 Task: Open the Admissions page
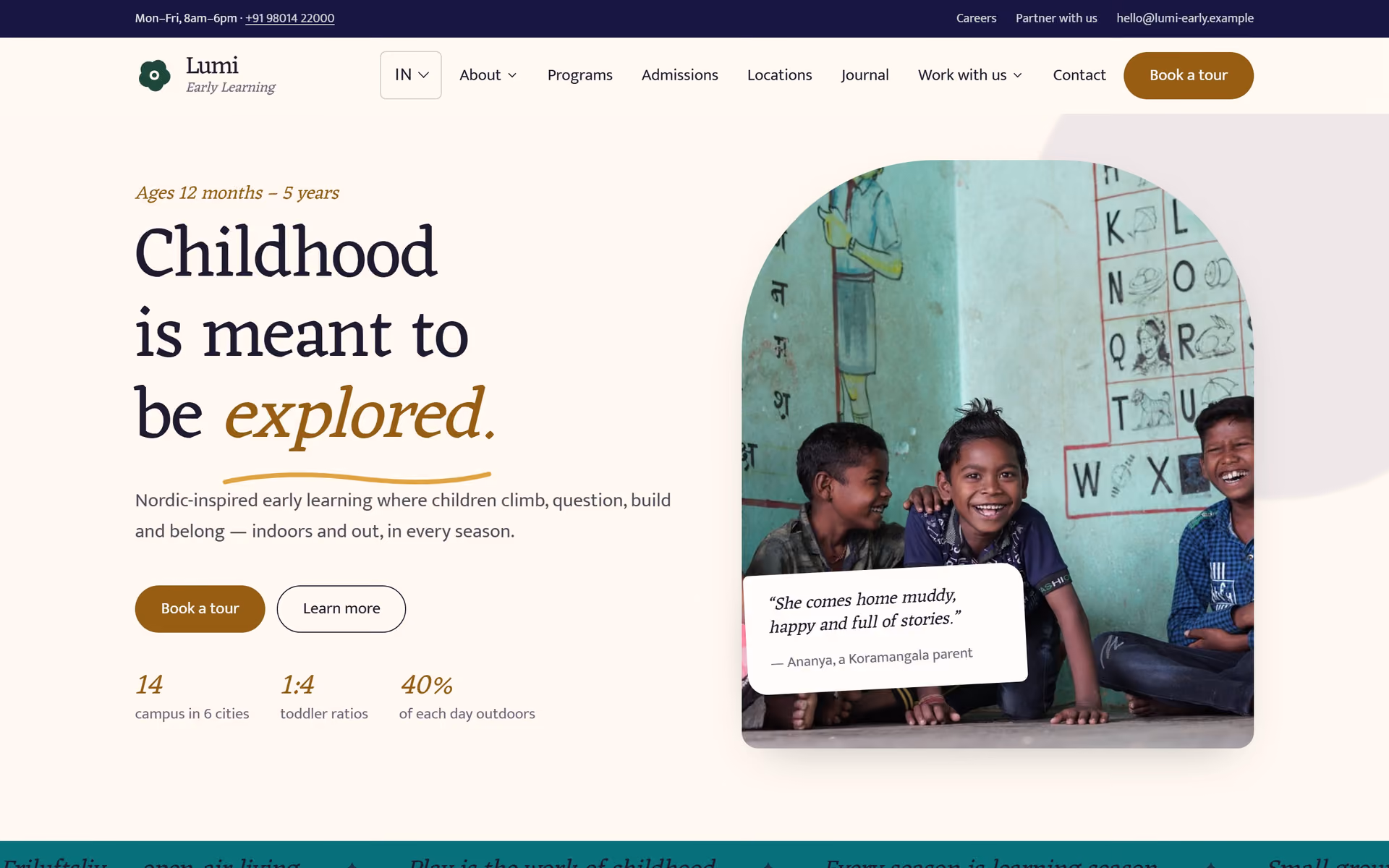click(679, 75)
